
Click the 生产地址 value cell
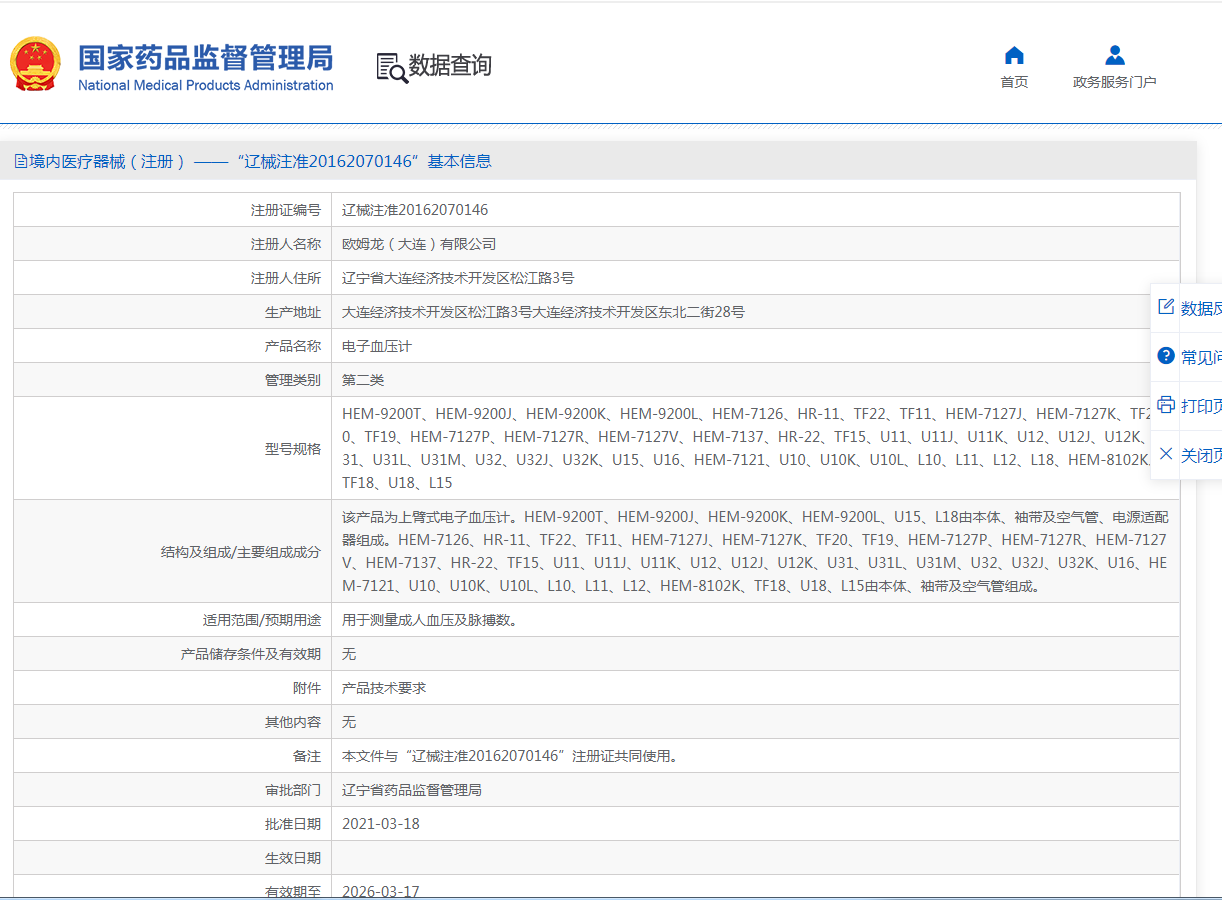click(x=755, y=312)
